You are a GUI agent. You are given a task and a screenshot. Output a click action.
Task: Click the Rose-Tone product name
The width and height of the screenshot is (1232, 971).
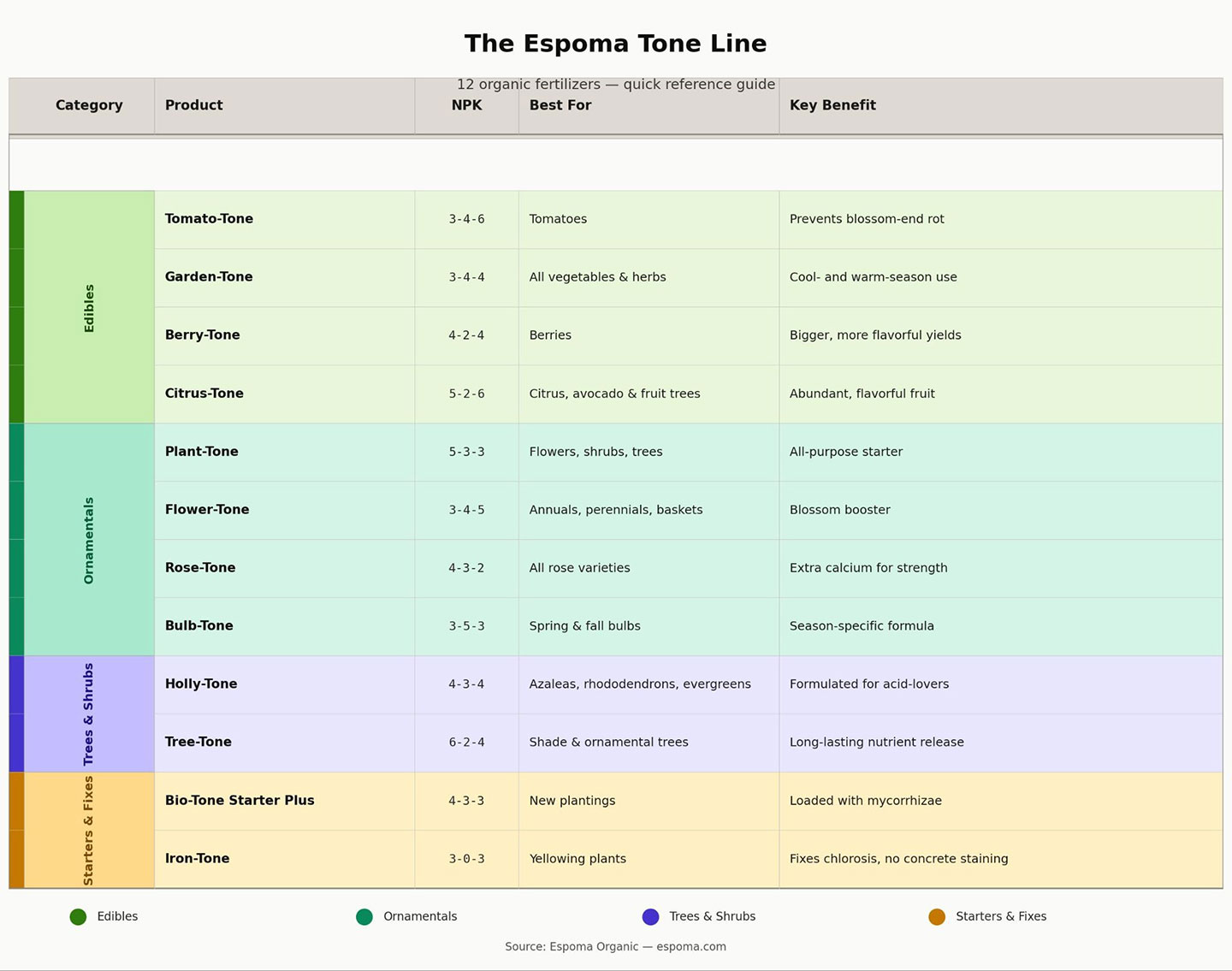pos(199,568)
